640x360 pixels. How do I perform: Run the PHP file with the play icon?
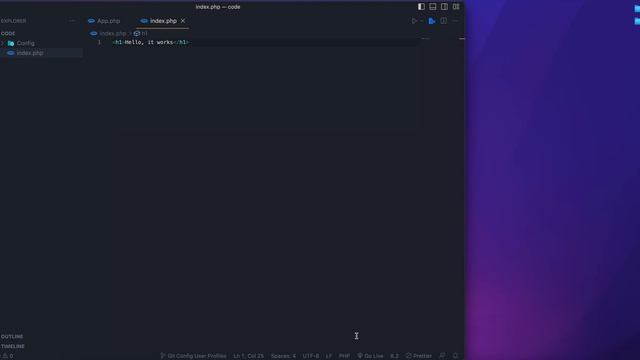tap(414, 21)
